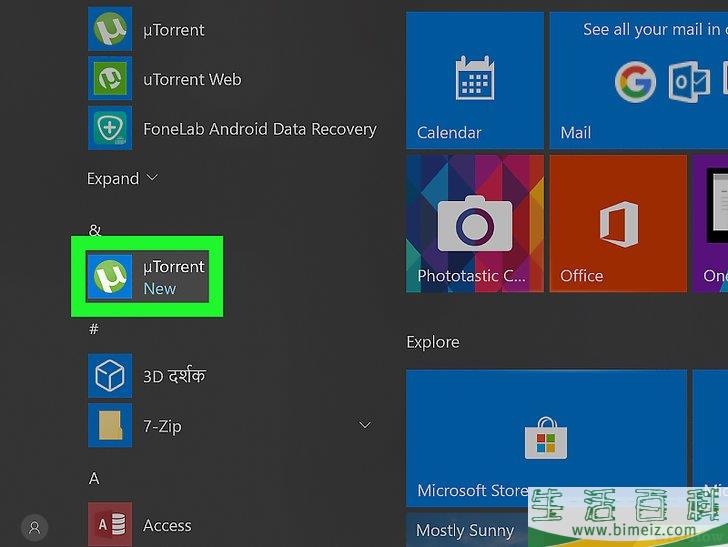Click the 3D दर्शक label

[x=174, y=376]
